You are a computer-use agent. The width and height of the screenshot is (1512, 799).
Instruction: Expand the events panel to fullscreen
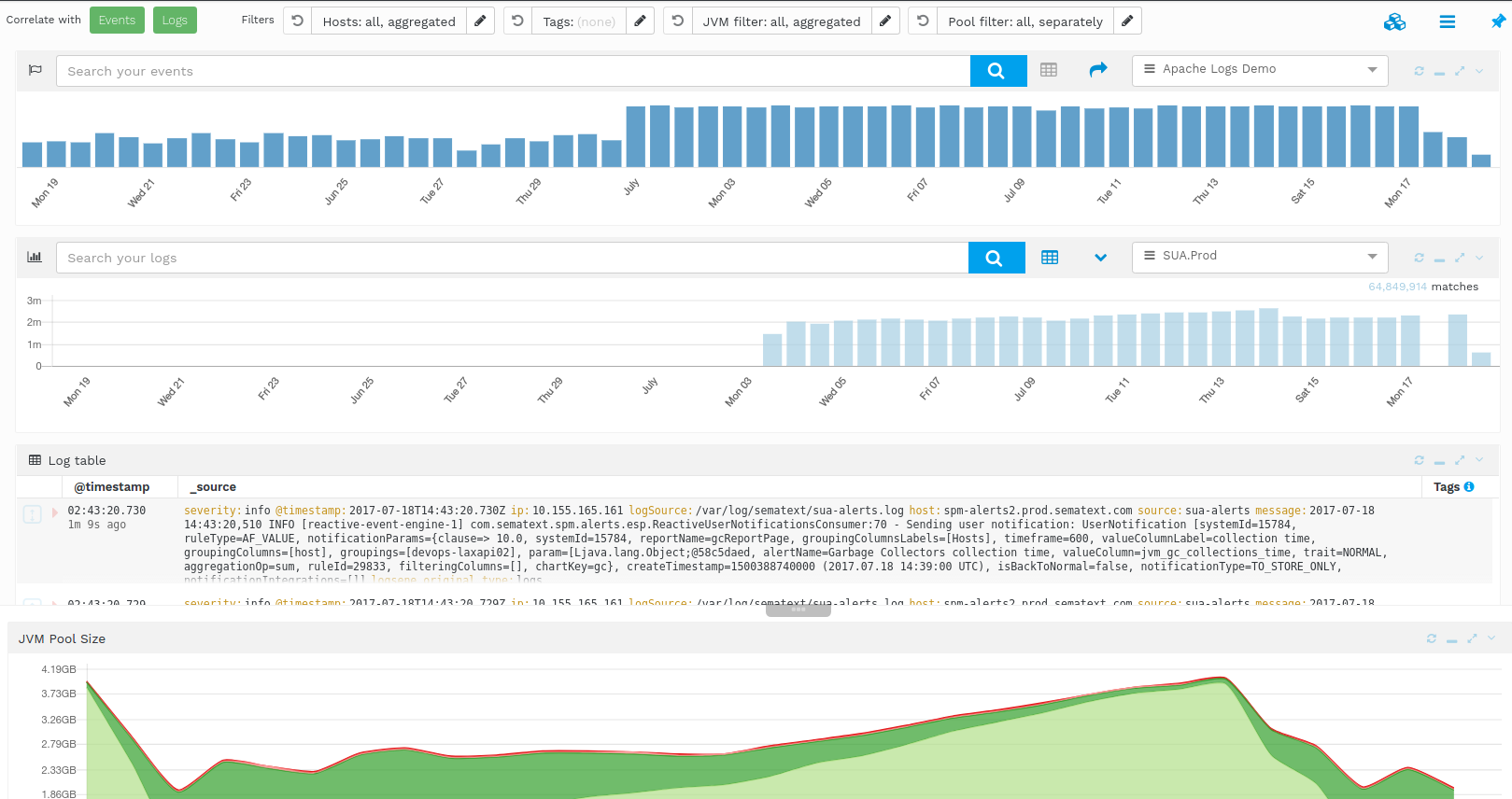coord(1460,71)
